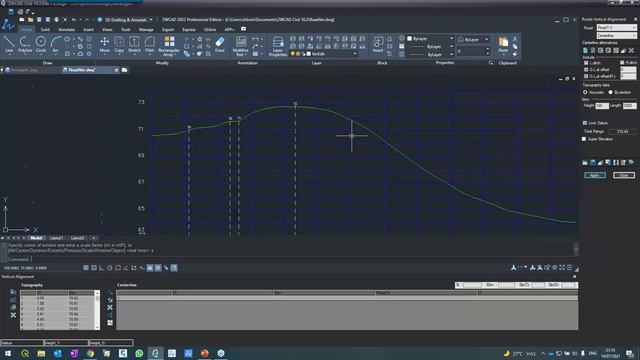
Task: Click the Total Range value field
Action: (622, 131)
